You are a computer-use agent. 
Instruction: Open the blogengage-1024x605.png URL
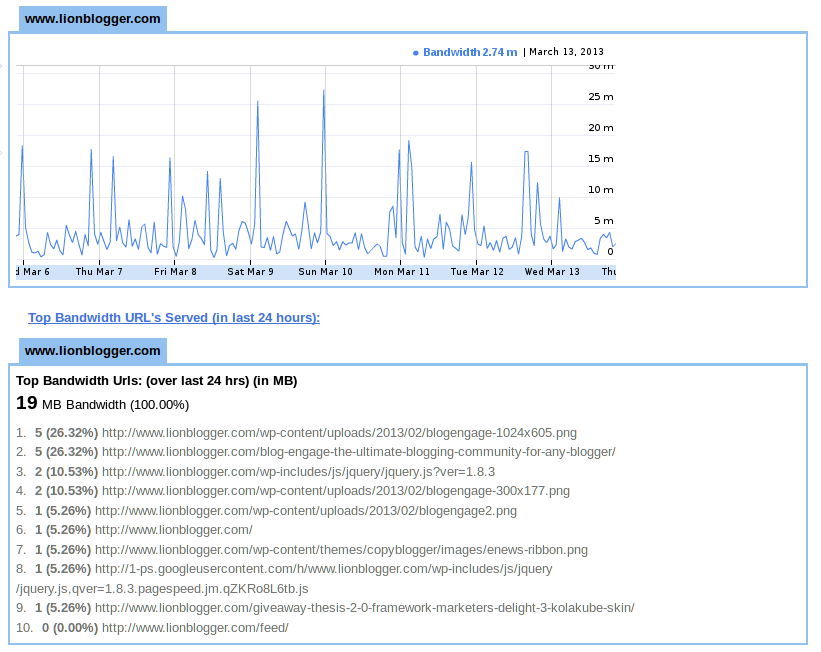[x=339, y=433]
